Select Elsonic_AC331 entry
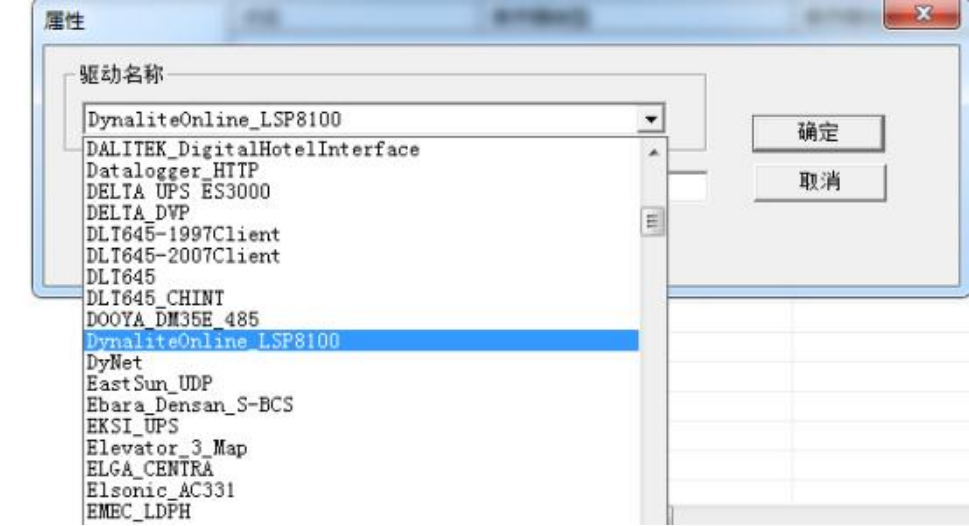The width and height of the screenshot is (969, 526). tap(362, 490)
